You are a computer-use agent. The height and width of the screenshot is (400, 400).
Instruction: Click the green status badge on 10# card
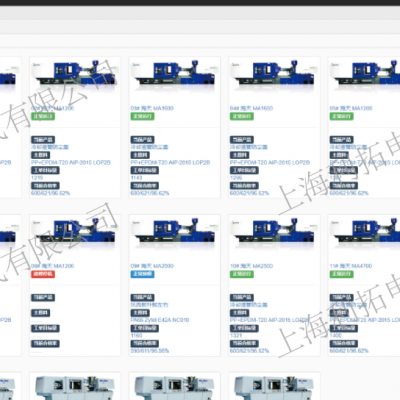click(x=242, y=274)
